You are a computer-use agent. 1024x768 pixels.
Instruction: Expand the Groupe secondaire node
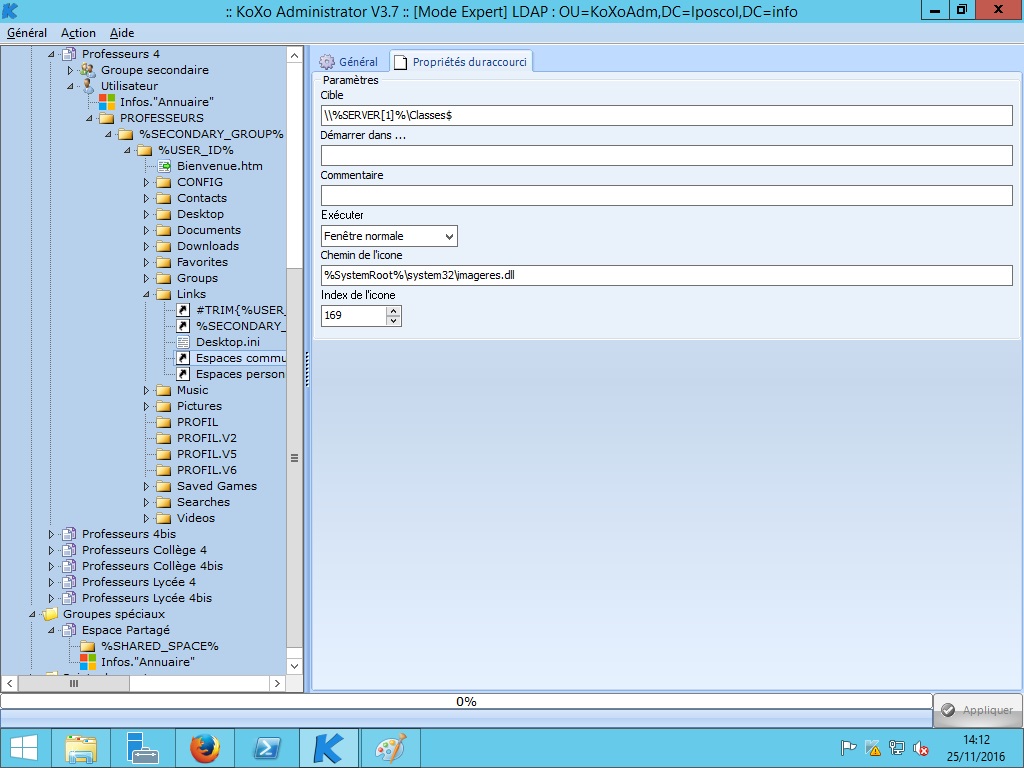[x=71, y=70]
